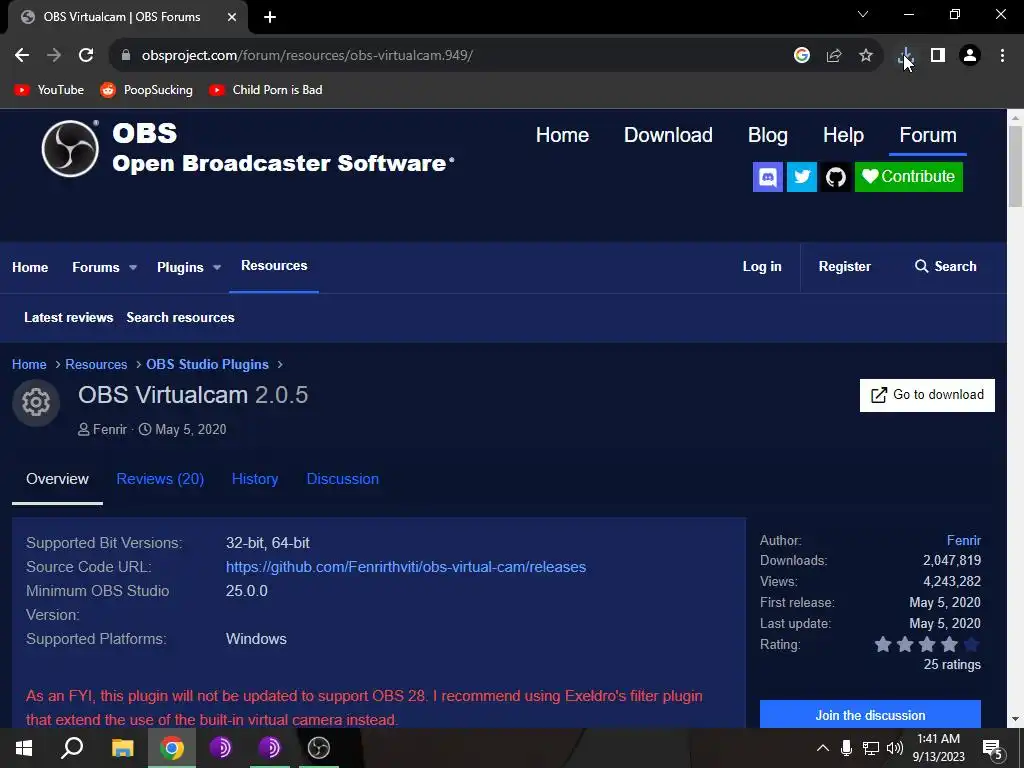Click the resource gear icon
Screen dimensions: 1024x768
click(36, 402)
